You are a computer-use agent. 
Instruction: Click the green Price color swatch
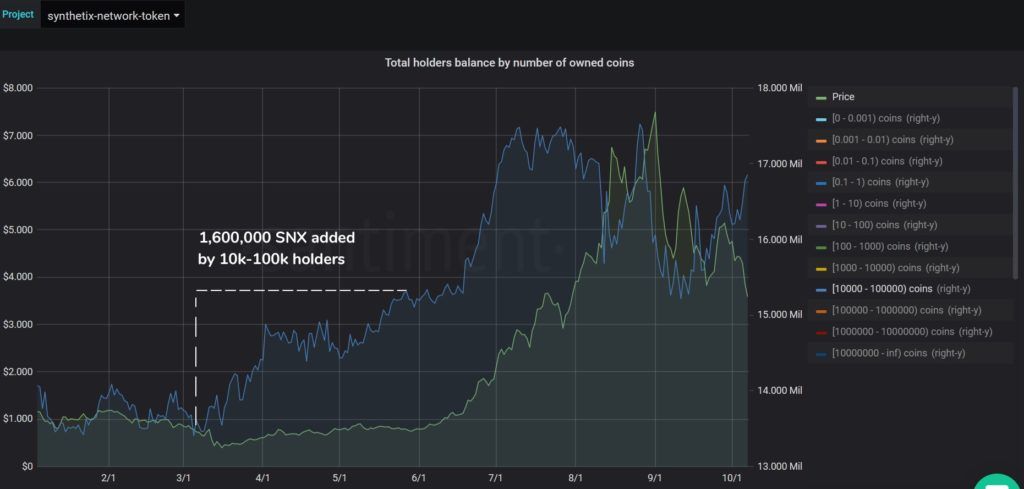click(822, 98)
